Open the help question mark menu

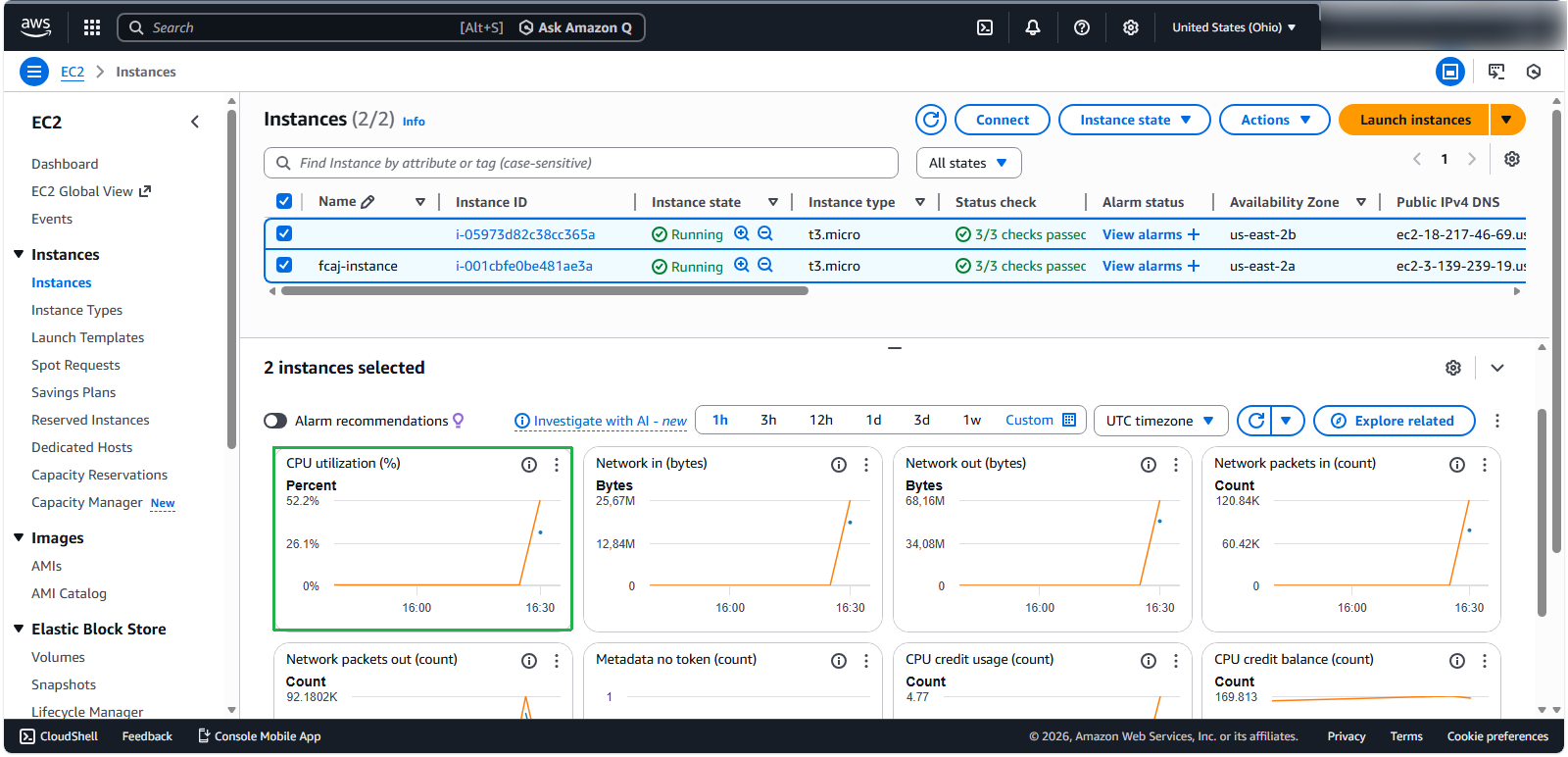pos(1082,27)
